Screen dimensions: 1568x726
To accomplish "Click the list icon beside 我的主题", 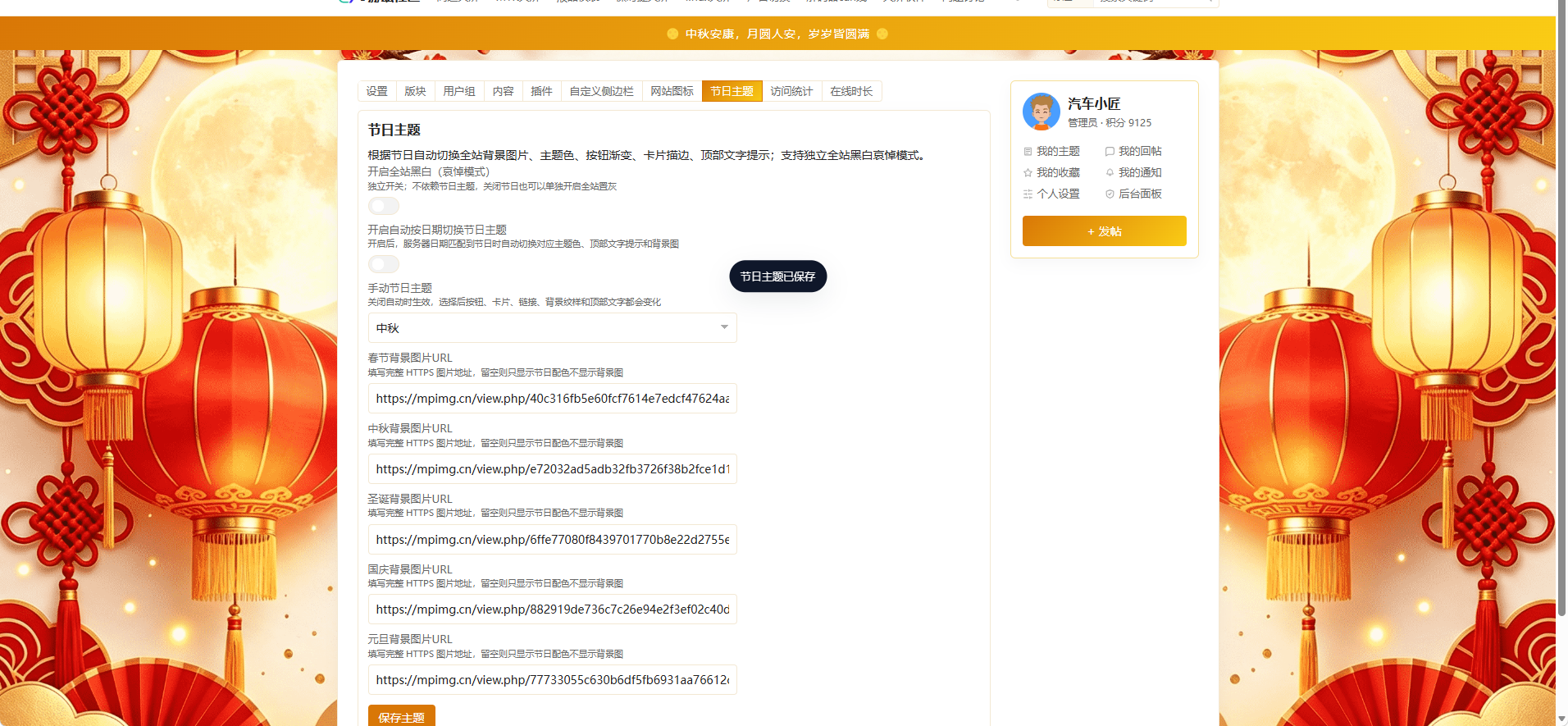I will point(1028,152).
